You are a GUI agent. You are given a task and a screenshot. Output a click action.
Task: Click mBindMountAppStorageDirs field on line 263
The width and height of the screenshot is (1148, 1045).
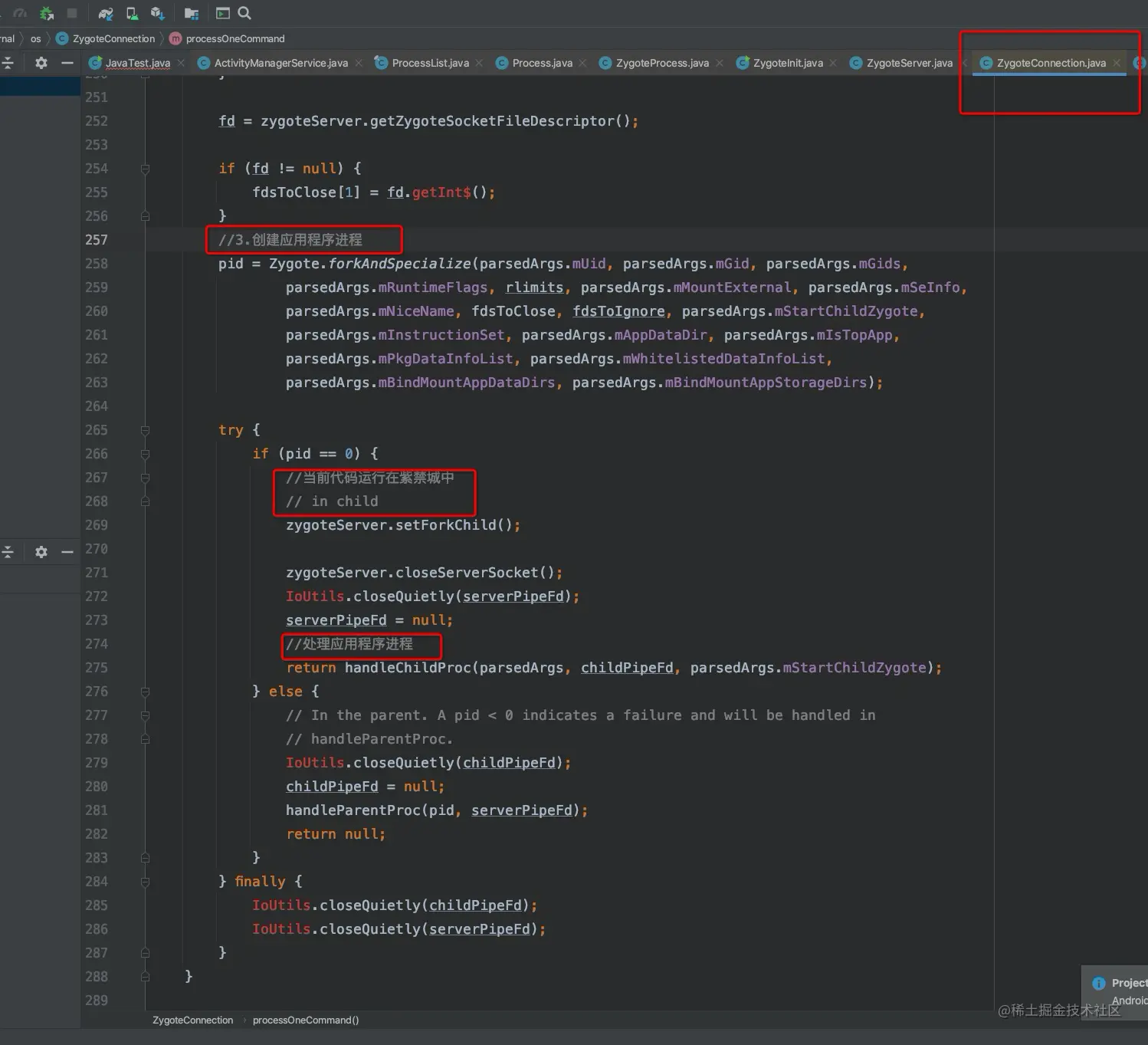click(x=765, y=383)
